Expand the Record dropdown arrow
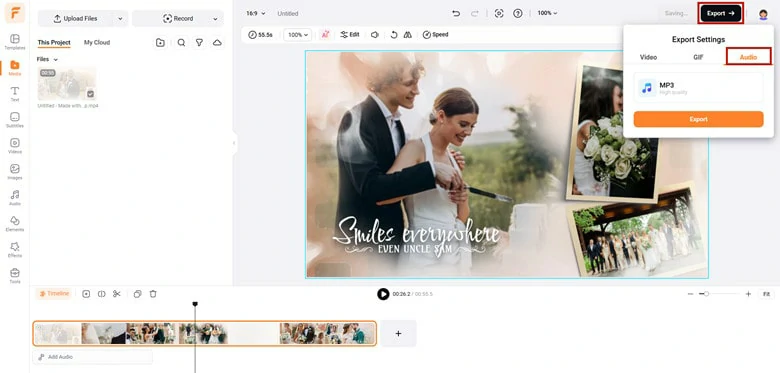The width and height of the screenshot is (780, 373). [x=215, y=19]
